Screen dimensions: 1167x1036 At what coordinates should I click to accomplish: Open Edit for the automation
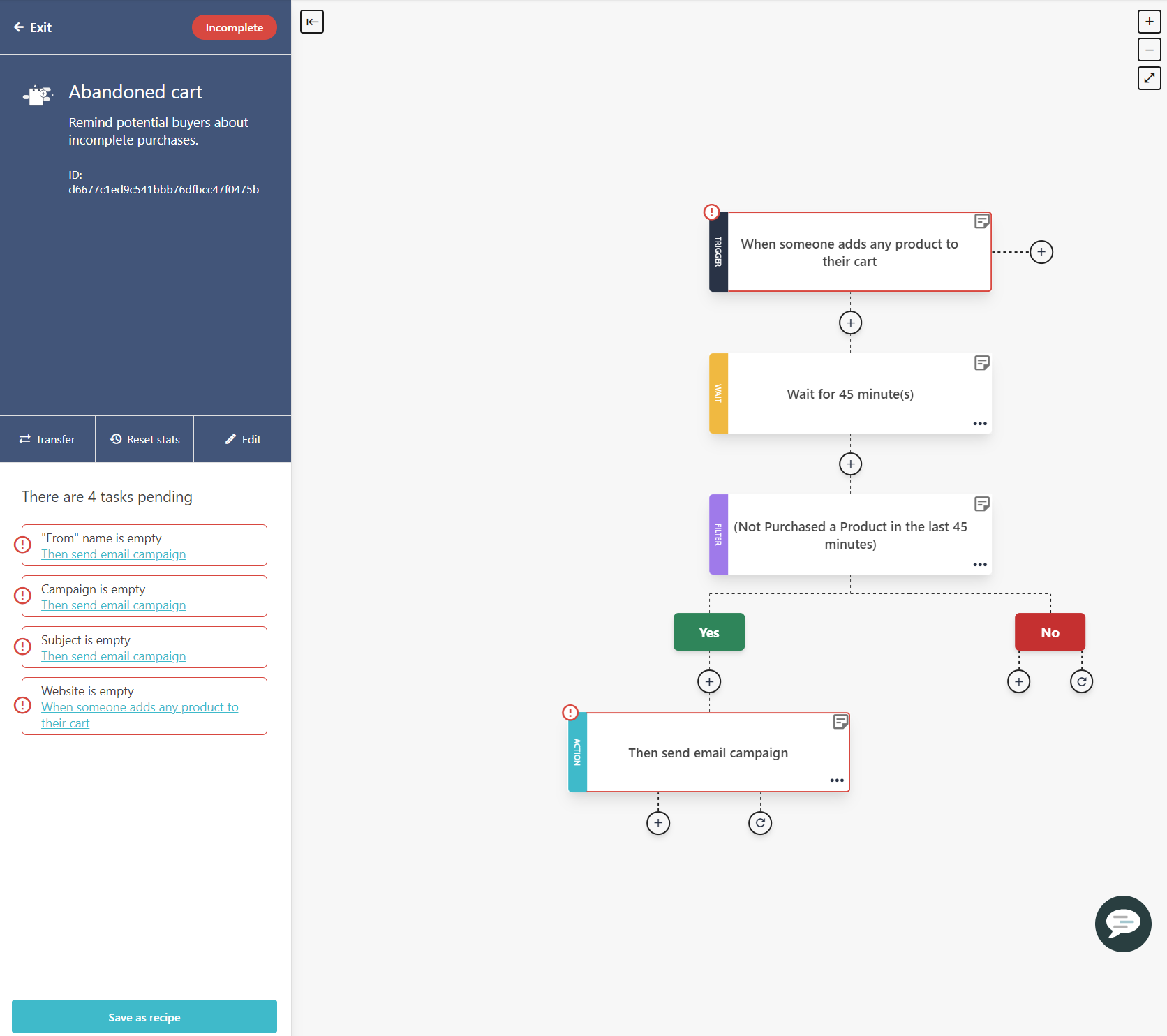(242, 439)
